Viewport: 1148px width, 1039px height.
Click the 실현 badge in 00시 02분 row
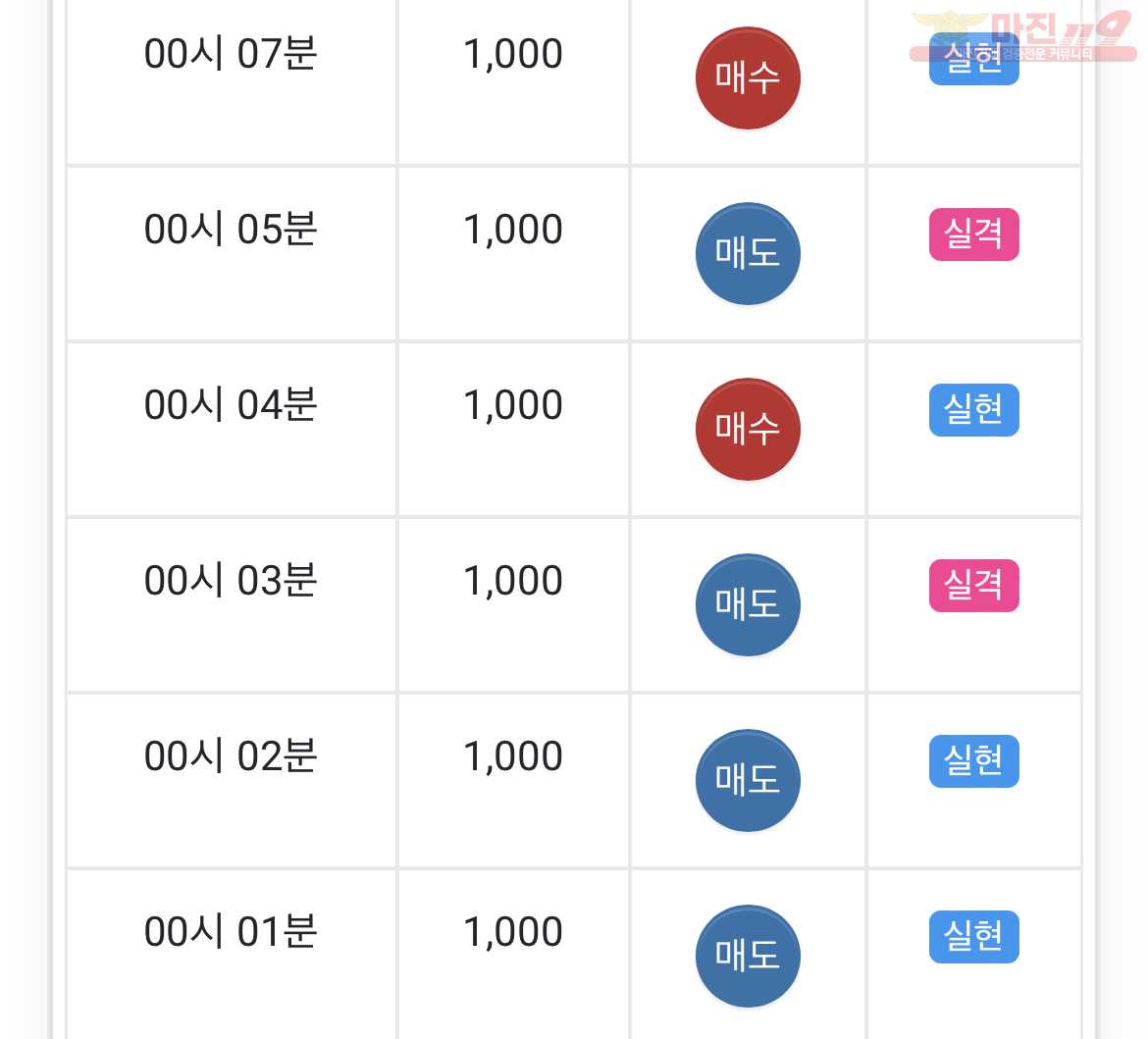coord(973,761)
